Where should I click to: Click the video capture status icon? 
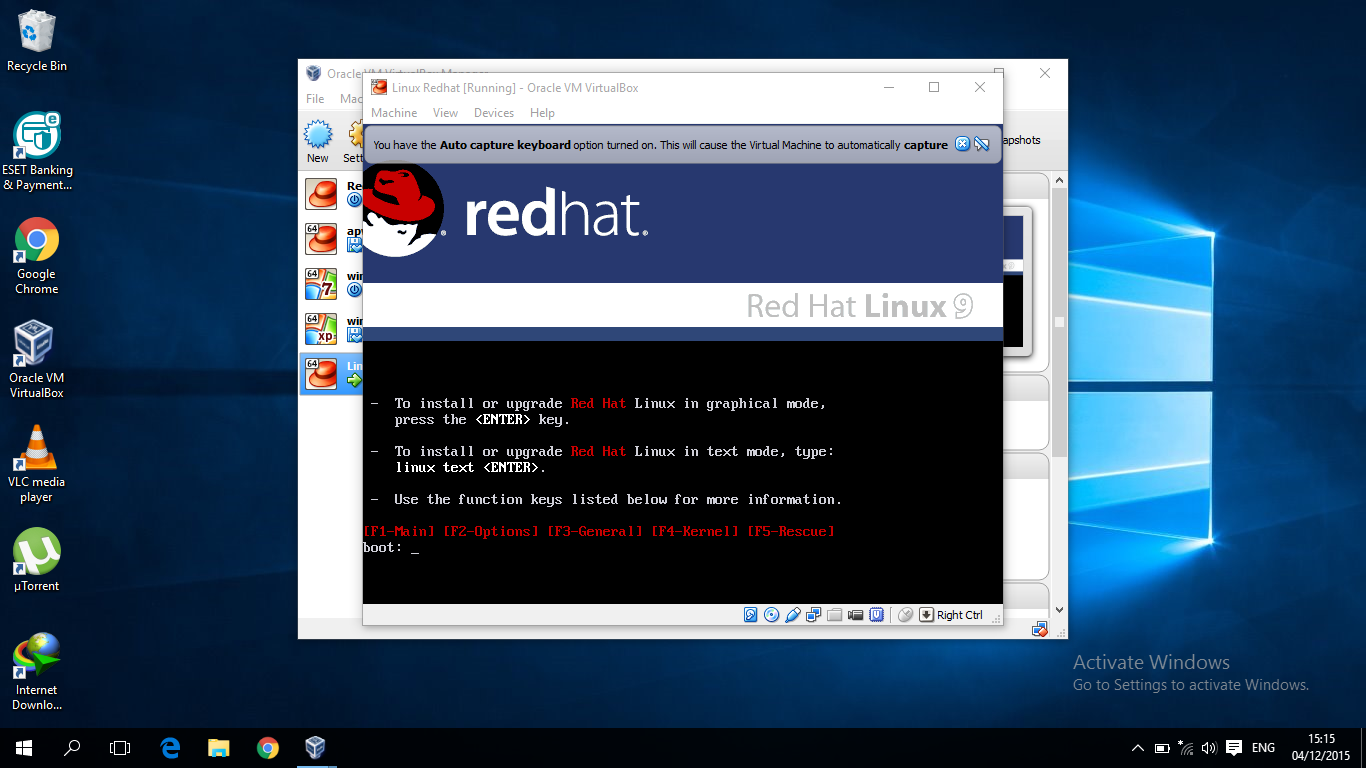(855, 614)
